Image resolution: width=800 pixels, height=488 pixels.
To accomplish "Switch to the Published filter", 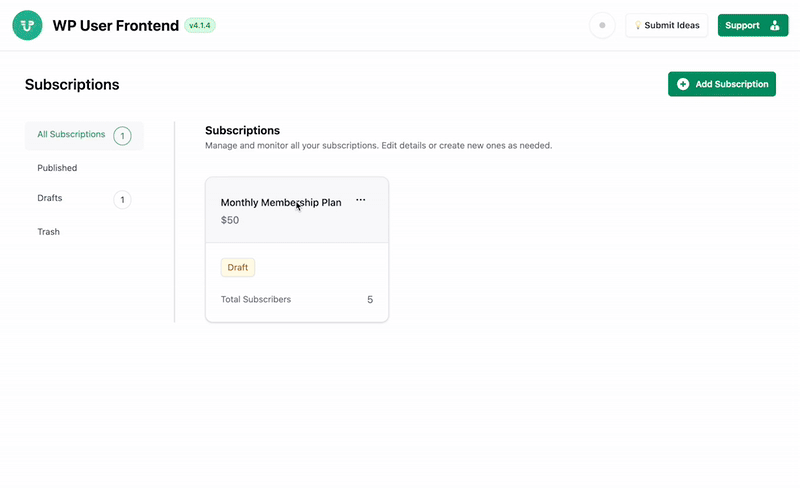I will point(57,168).
